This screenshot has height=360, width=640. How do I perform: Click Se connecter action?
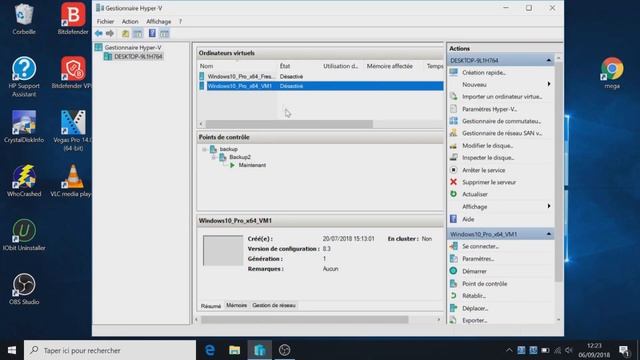[480, 247]
